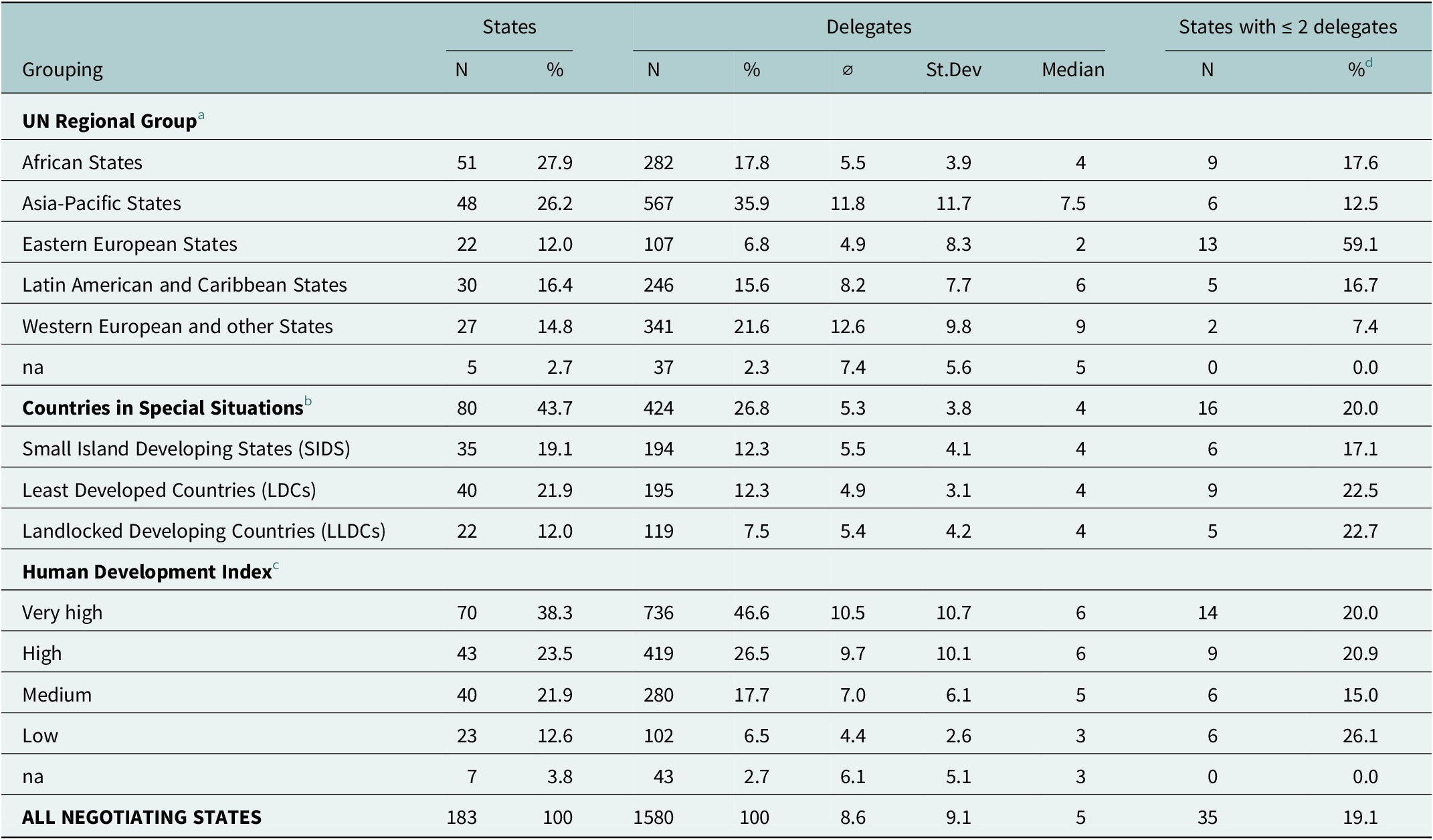Viewport: 1433px width, 840px height.
Task: Click the States header group
Action: point(509,27)
